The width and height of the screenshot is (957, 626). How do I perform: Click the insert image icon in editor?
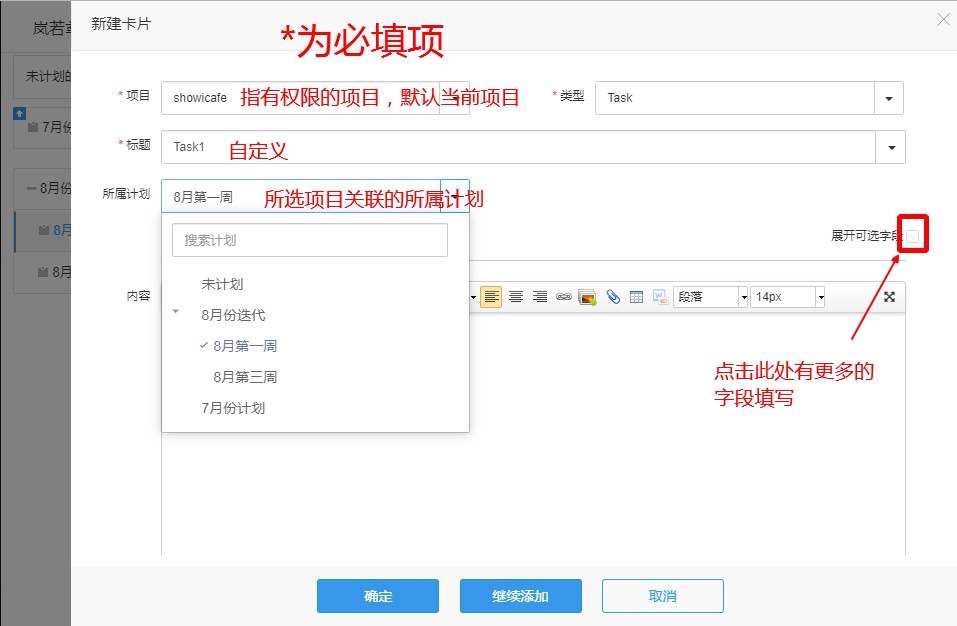point(588,297)
